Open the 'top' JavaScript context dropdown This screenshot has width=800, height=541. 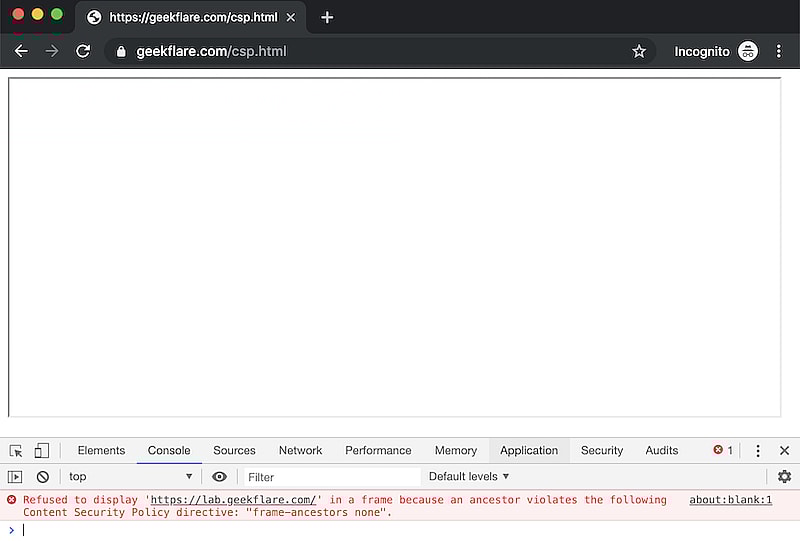coord(131,477)
